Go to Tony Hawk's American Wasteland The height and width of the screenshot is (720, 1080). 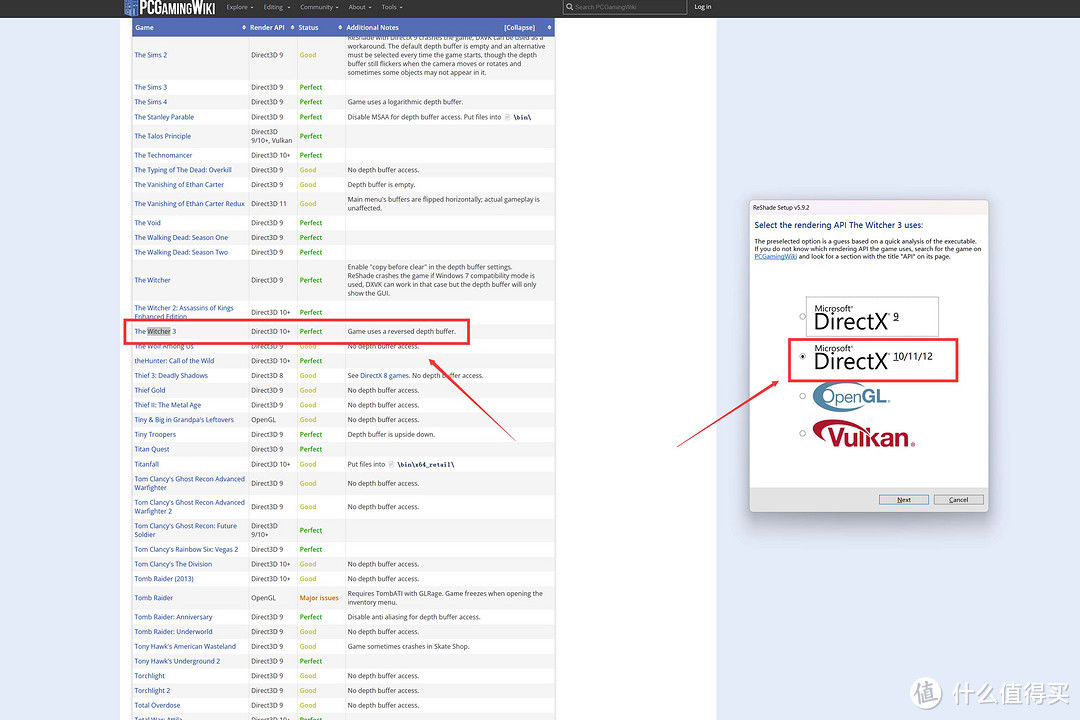(185, 647)
